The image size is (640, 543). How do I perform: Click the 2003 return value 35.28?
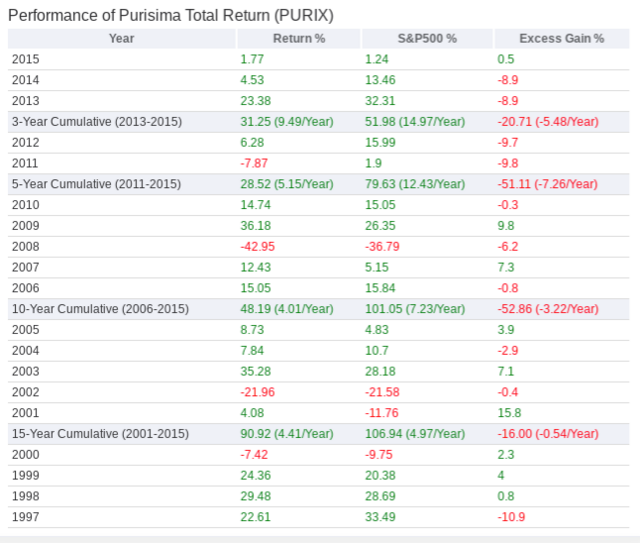click(x=255, y=372)
